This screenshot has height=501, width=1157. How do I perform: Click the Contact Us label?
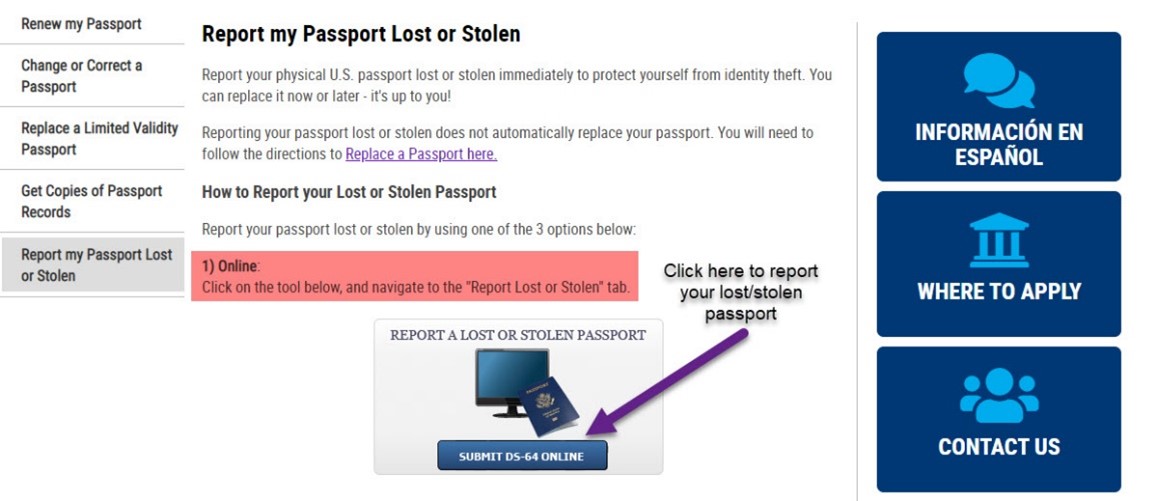point(998,447)
